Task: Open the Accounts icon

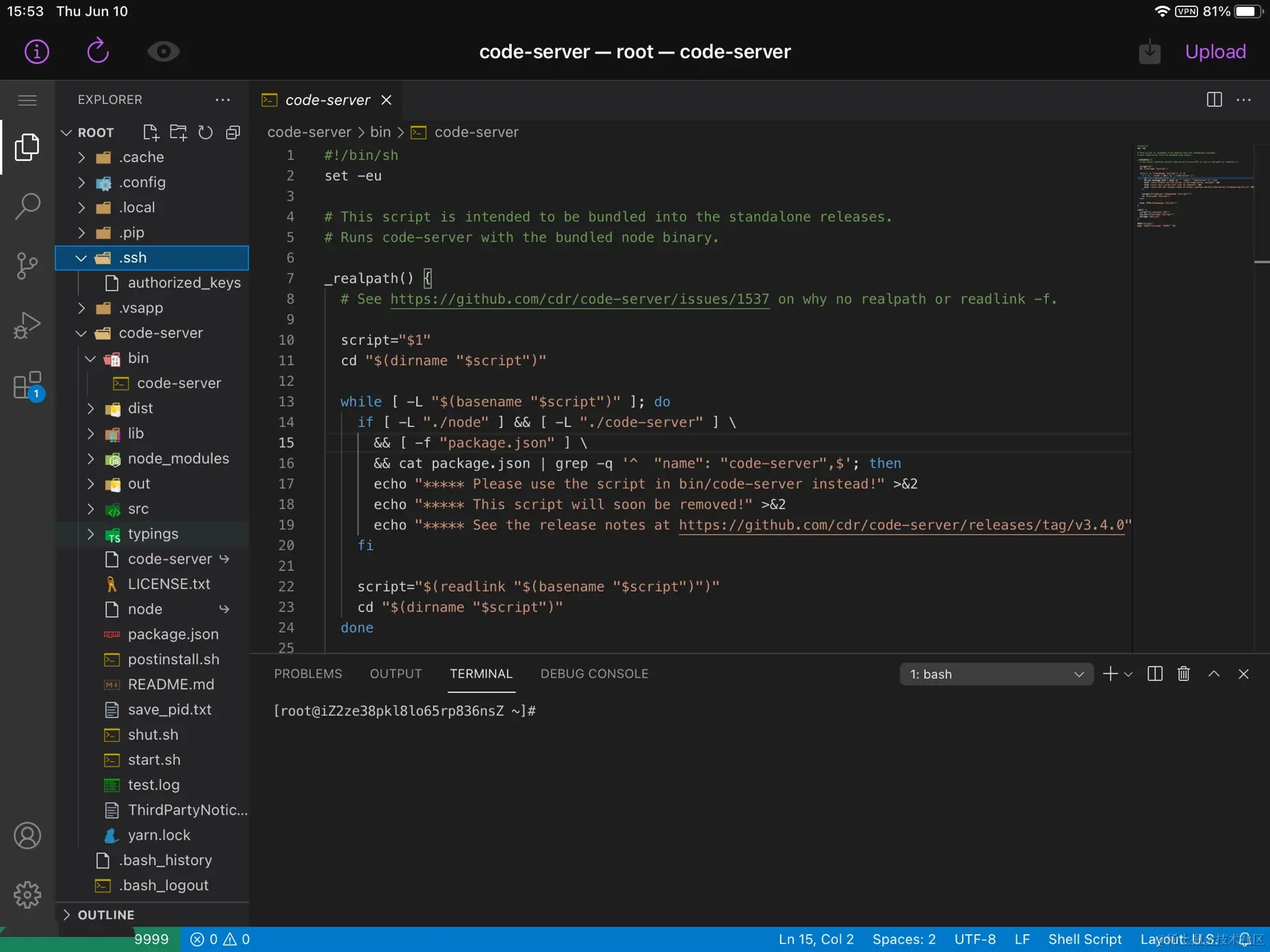Action: click(27, 836)
